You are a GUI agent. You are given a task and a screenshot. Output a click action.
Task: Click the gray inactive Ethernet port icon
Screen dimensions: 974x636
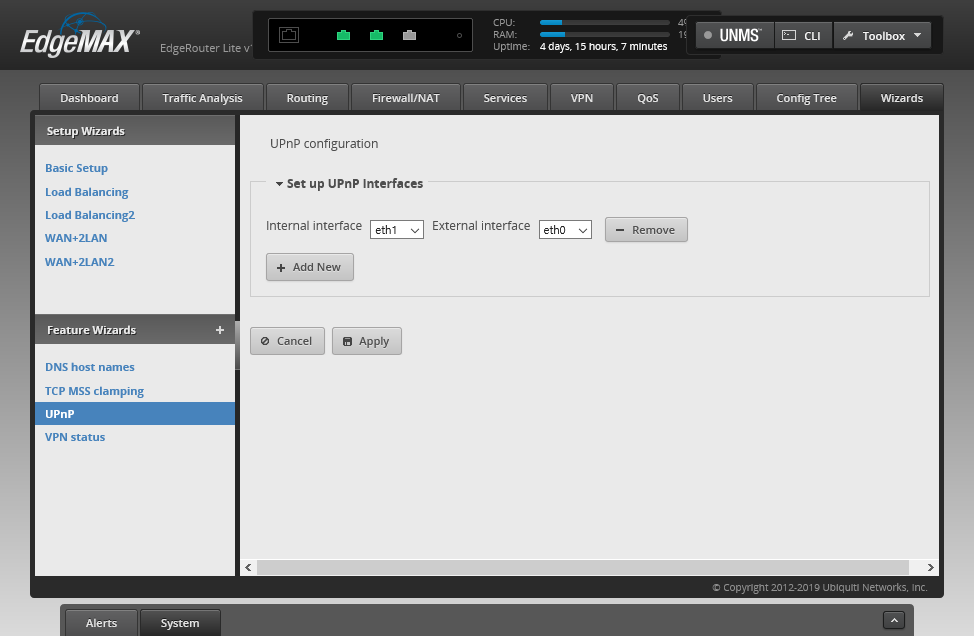409,35
